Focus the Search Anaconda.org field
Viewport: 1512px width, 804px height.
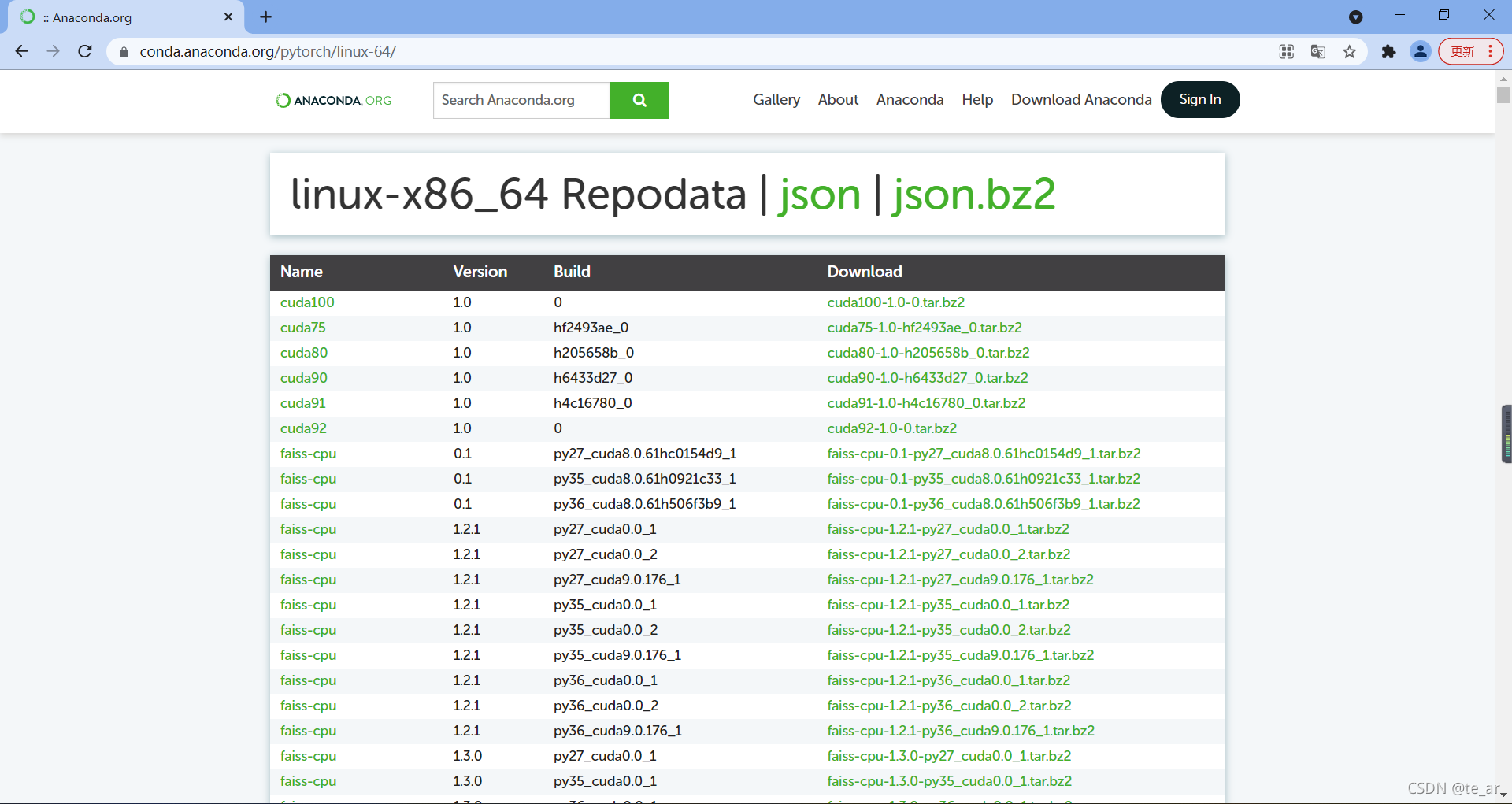[x=521, y=100]
